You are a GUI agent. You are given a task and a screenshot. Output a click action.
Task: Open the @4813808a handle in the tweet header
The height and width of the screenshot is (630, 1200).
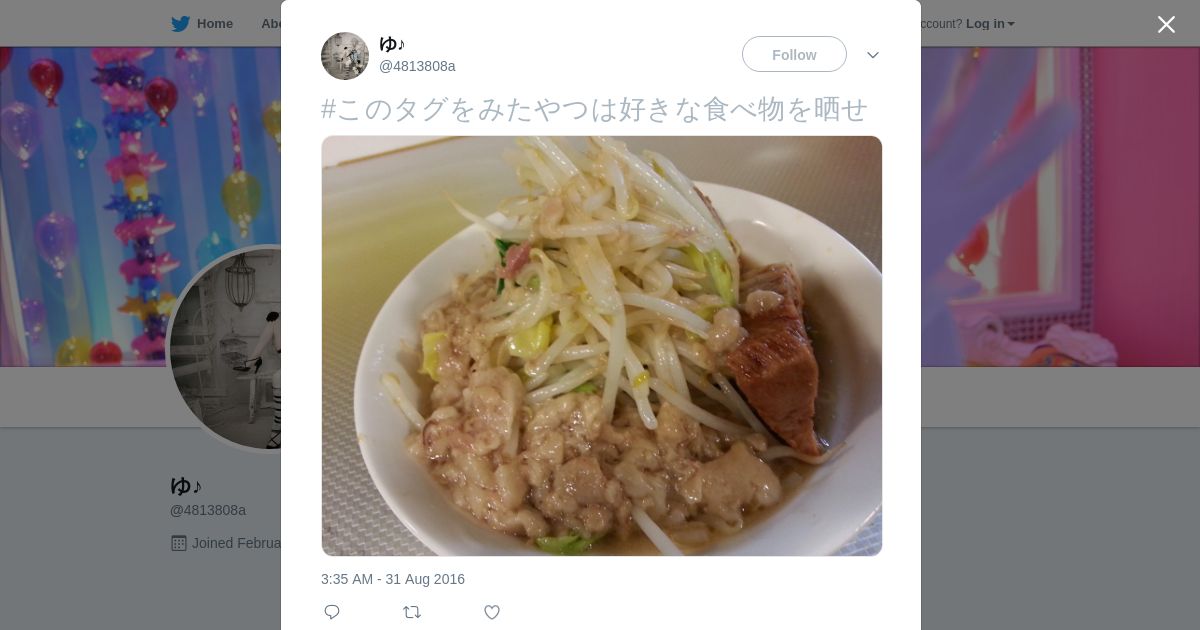pyautogui.click(x=417, y=66)
